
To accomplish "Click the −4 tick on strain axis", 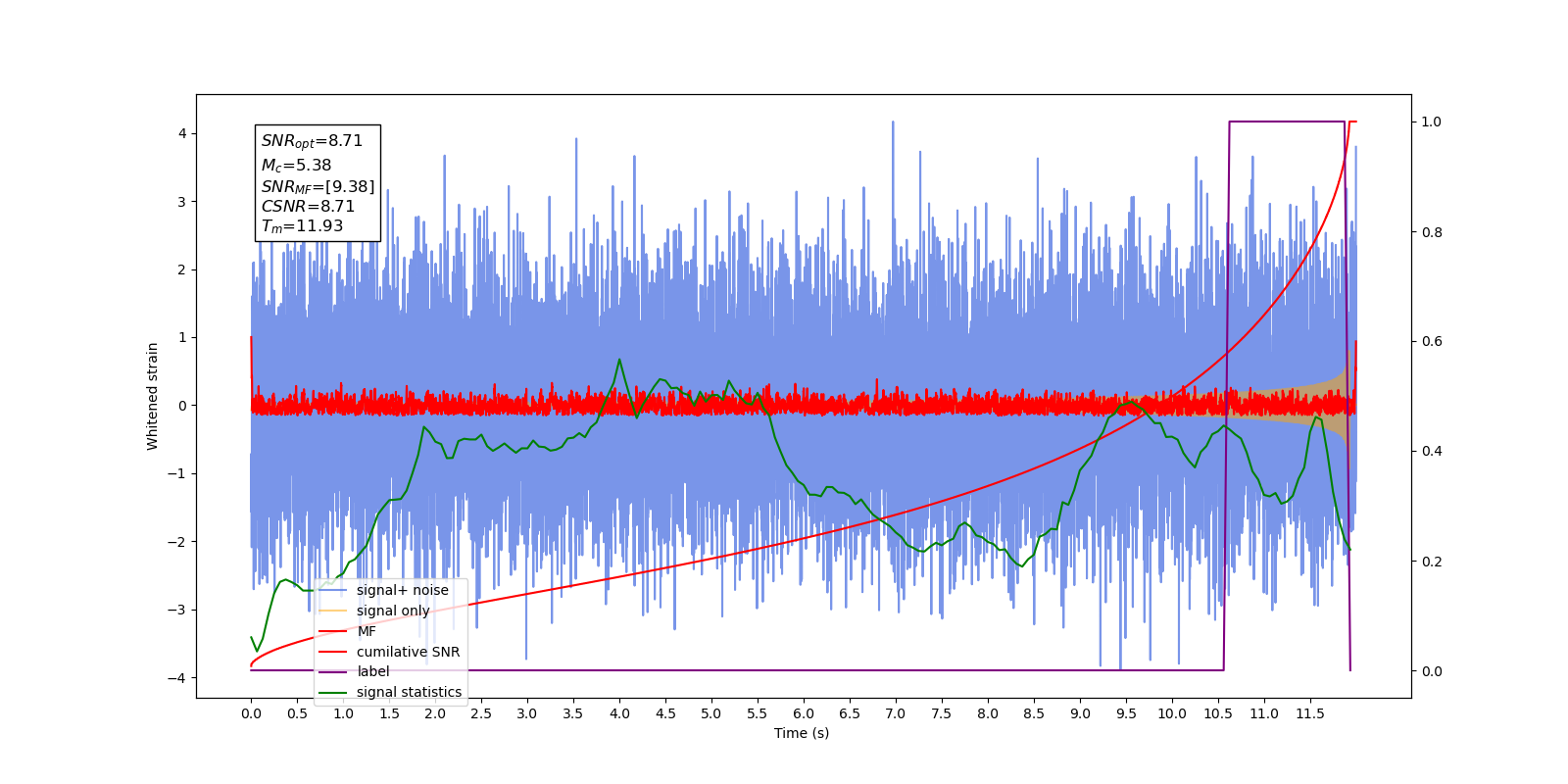I will (x=176, y=678).
